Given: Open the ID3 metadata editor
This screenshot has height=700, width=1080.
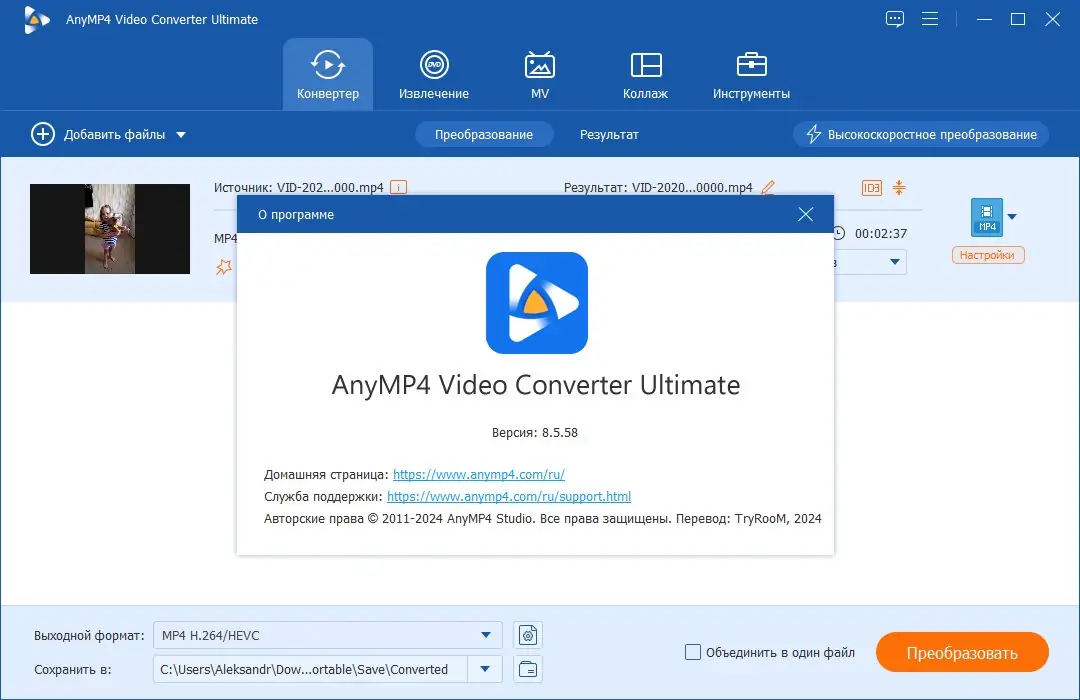Looking at the screenshot, I should point(872,187).
